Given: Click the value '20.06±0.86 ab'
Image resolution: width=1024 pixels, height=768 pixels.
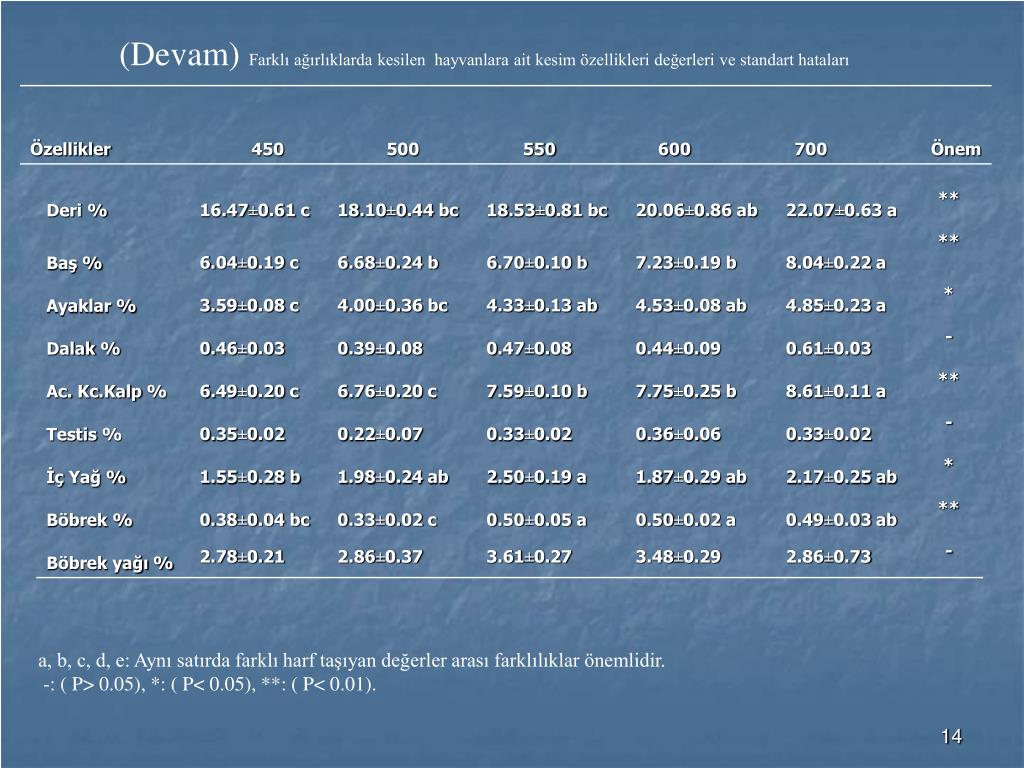Looking at the screenshot, I should (697, 210).
